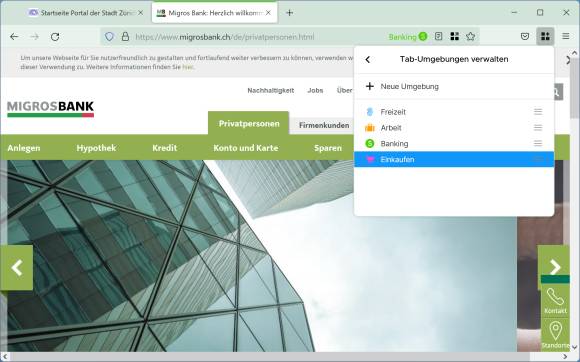This screenshot has height=362, width=580.
Task: Switch to Firmenkunden section tab
Action: (x=323, y=125)
